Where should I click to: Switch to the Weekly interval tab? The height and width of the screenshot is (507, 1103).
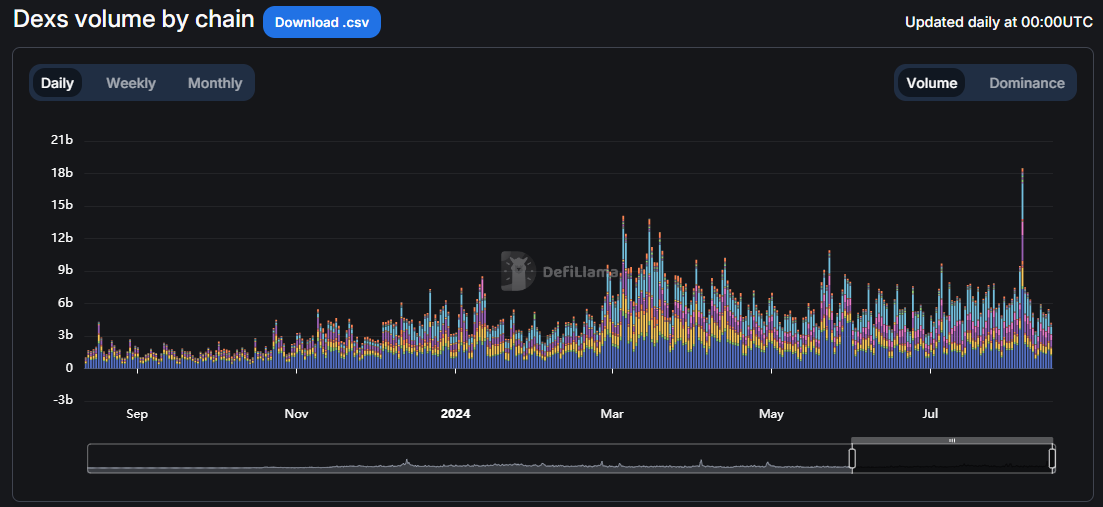click(131, 83)
